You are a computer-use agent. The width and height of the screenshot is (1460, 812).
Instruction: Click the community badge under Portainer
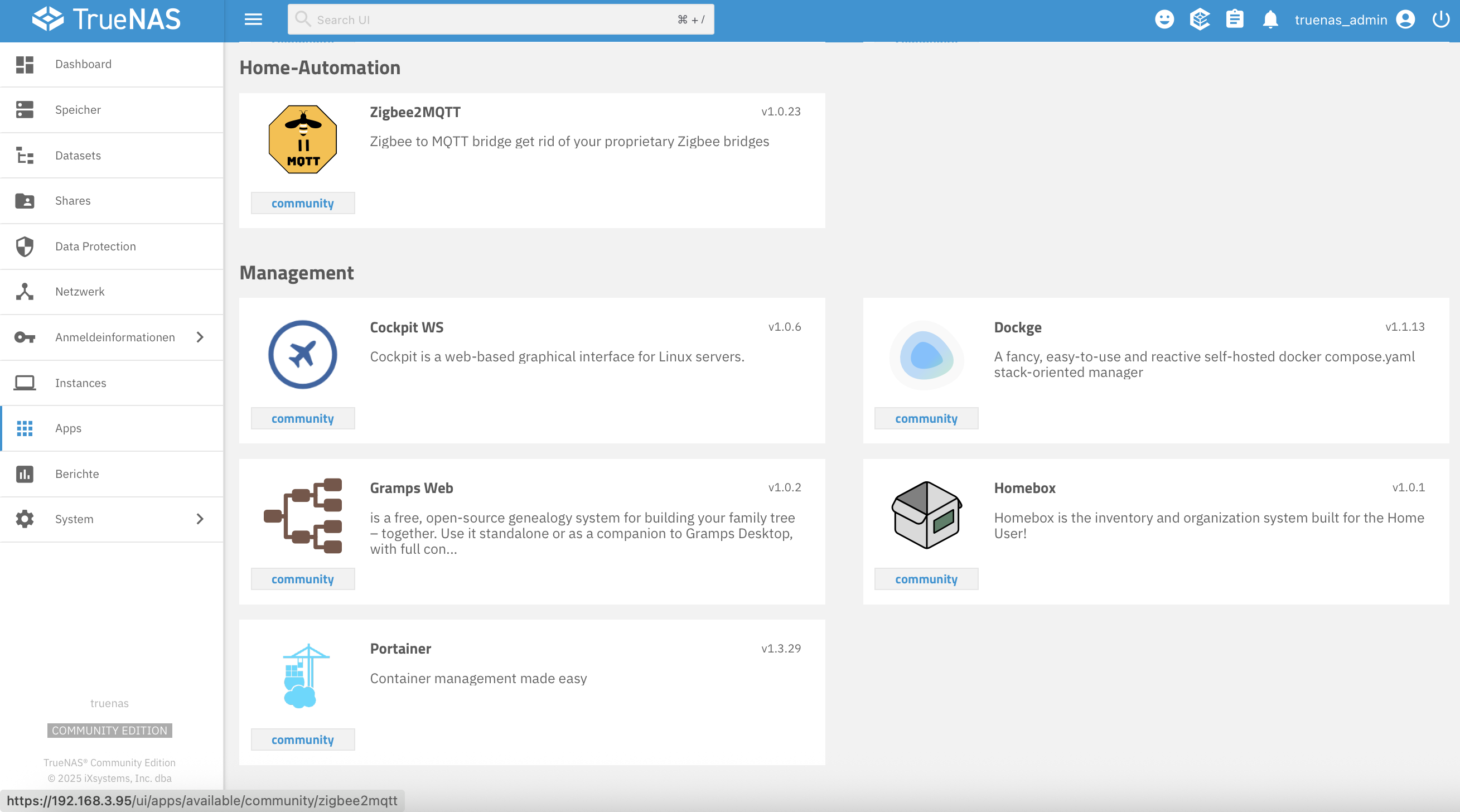303,739
